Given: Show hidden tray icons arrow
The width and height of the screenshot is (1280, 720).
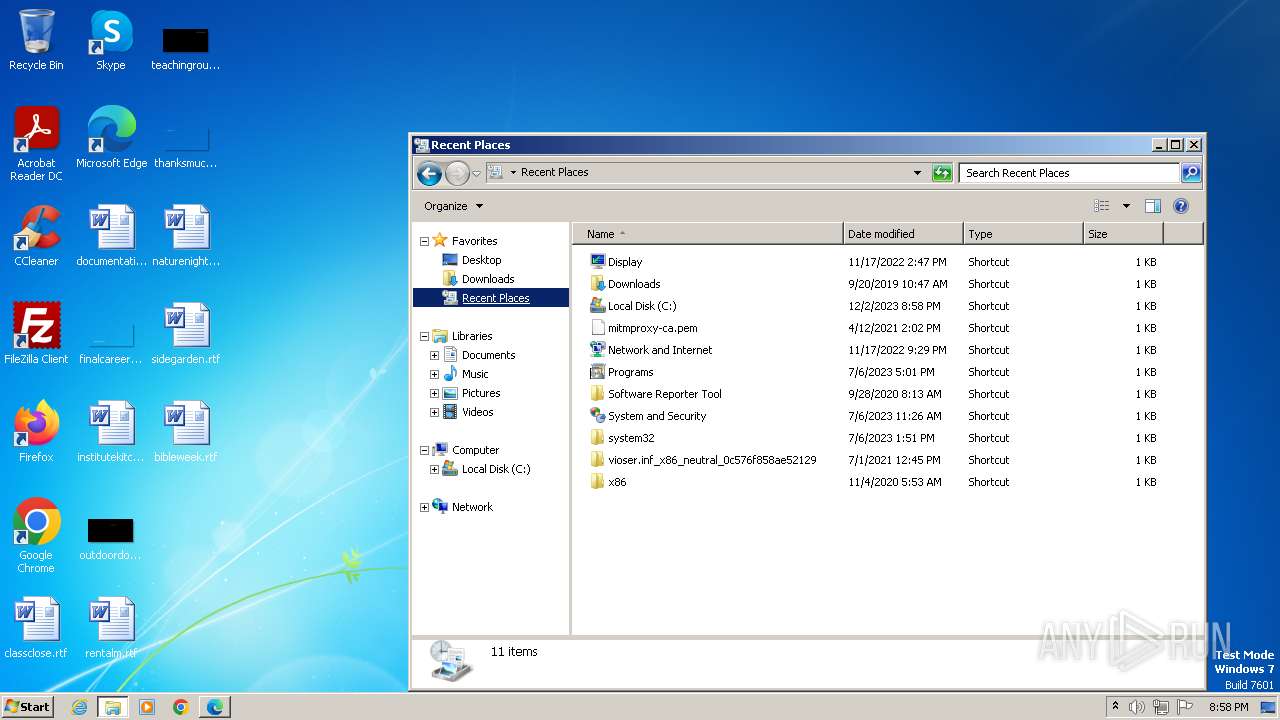Looking at the screenshot, I should click(x=1115, y=706).
